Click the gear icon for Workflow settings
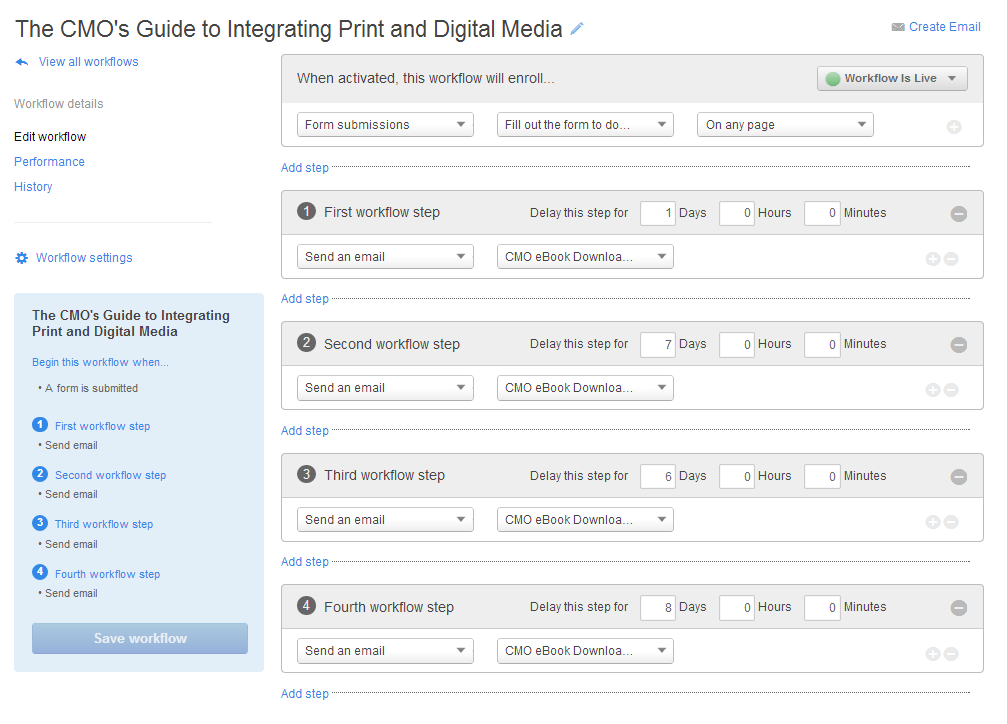The width and height of the screenshot is (1007, 724). [x=22, y=258]
